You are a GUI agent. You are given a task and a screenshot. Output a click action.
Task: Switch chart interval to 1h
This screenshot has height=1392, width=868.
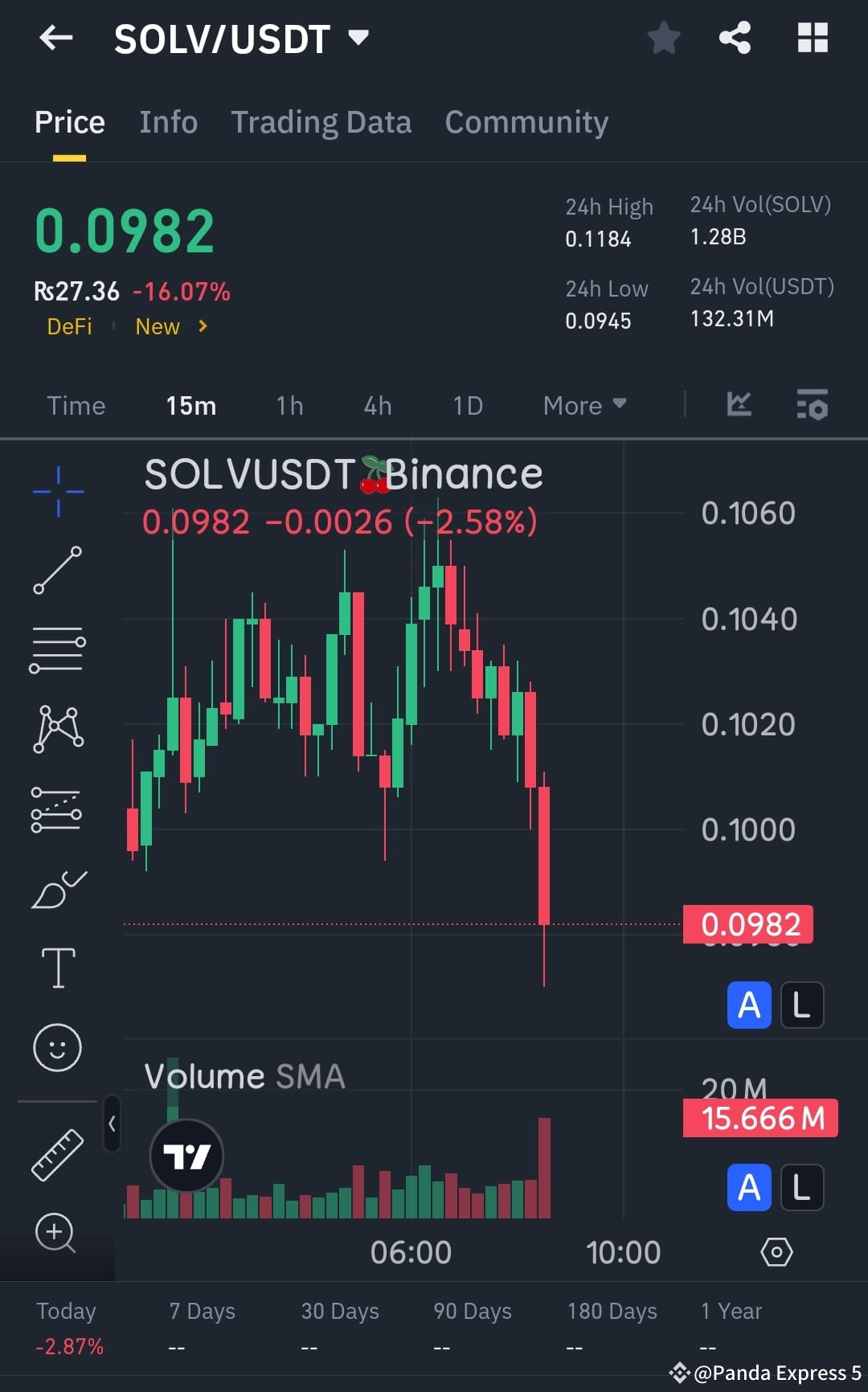289,406
